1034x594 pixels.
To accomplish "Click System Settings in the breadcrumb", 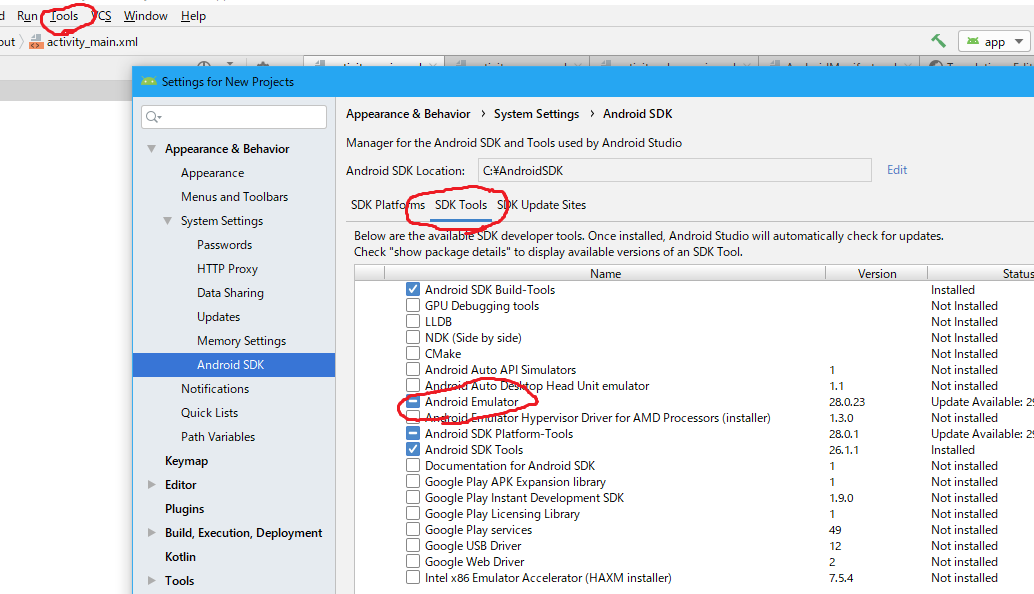I will pos(536,114).
